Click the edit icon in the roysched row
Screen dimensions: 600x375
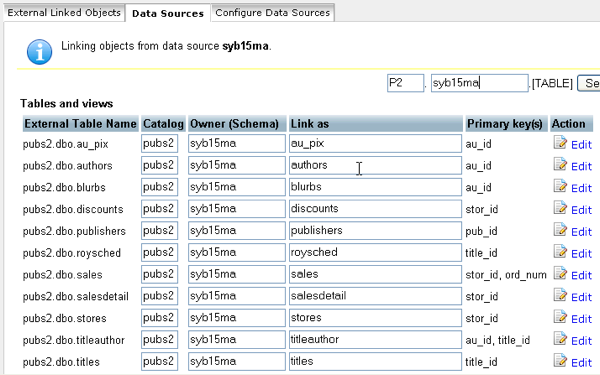tap(560, 252)
